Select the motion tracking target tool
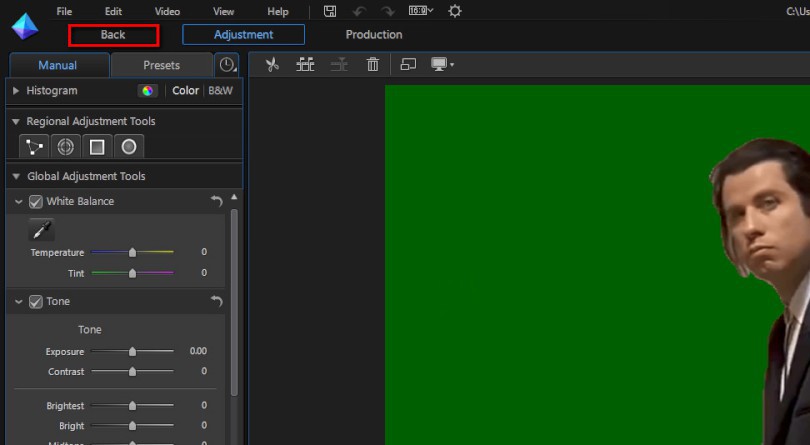810x445 pixels. [x=66, y=147]
